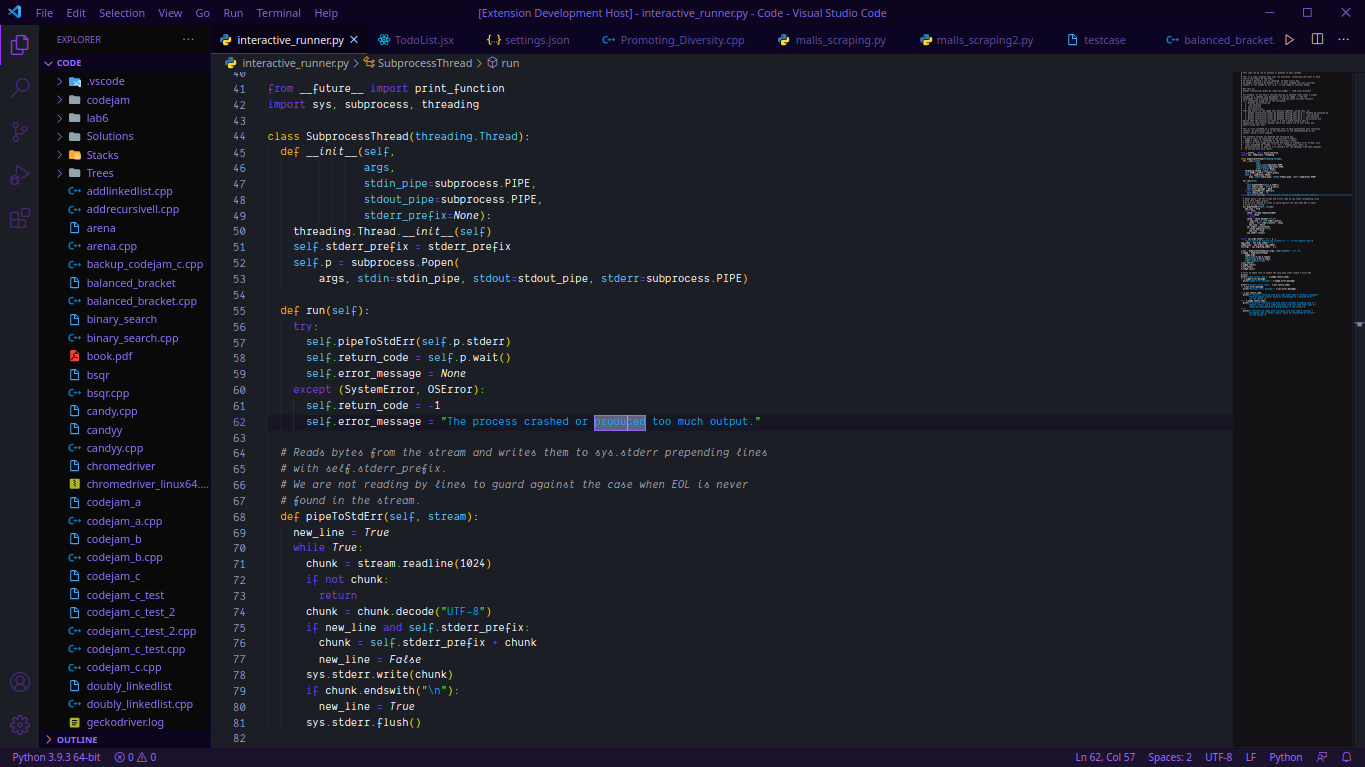The width and height of the screenshot is (1365, 767).
Task: Switch to the settings.json tab
Action: [x=537, y=40]
